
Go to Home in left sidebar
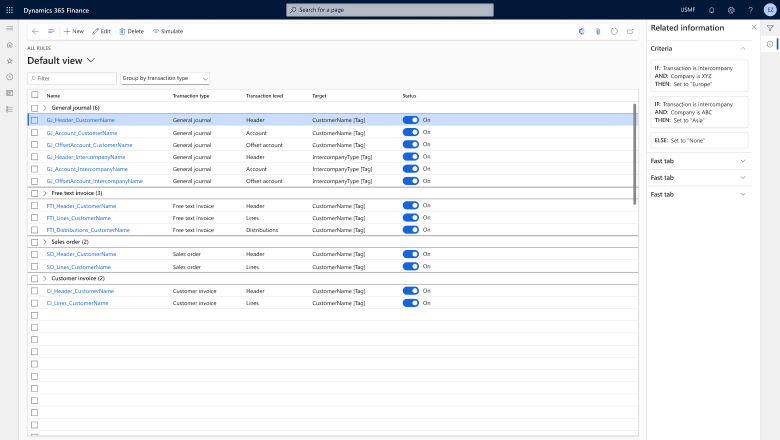click(x=9, y=45)
